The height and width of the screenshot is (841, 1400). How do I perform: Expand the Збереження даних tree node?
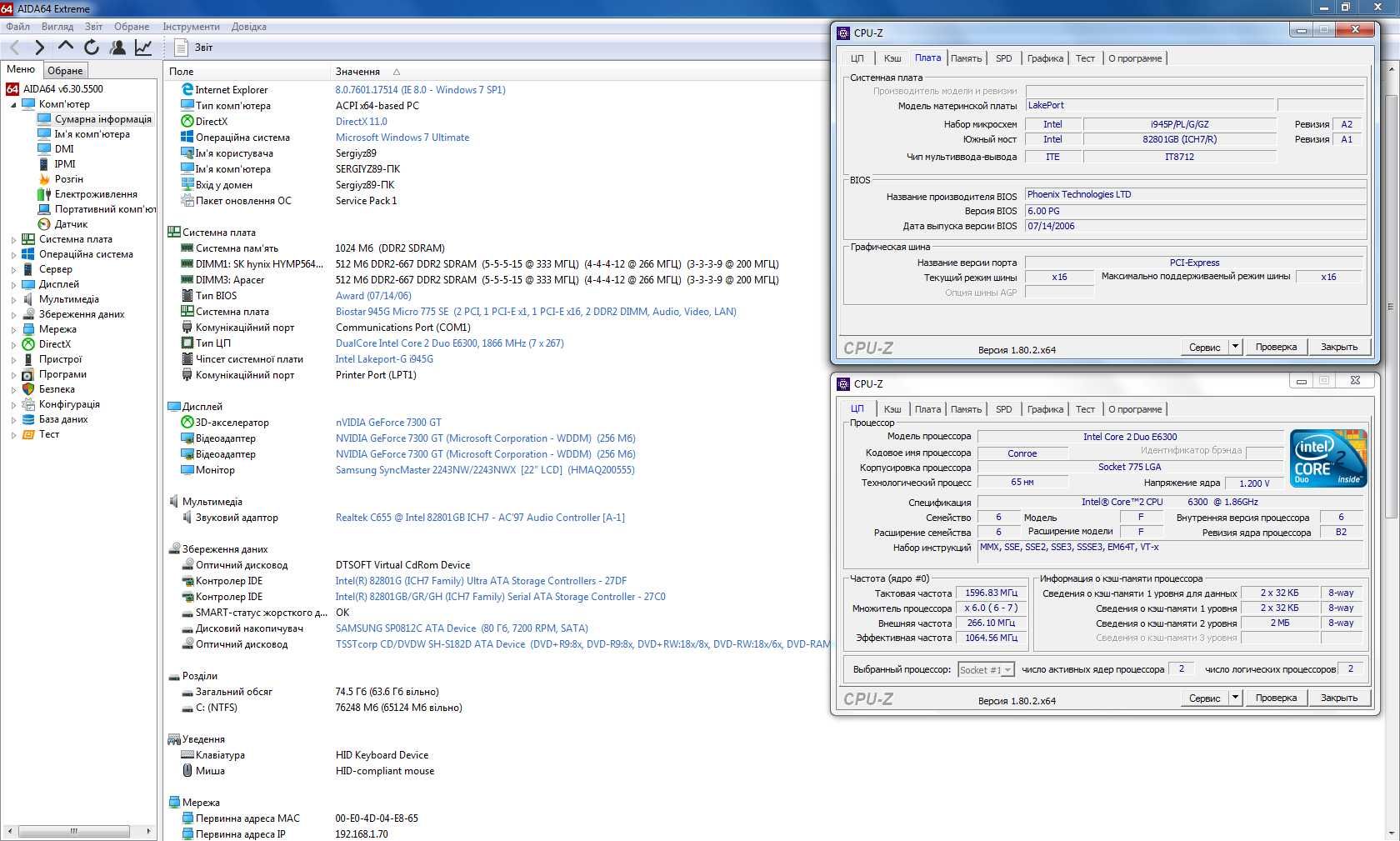13,315
